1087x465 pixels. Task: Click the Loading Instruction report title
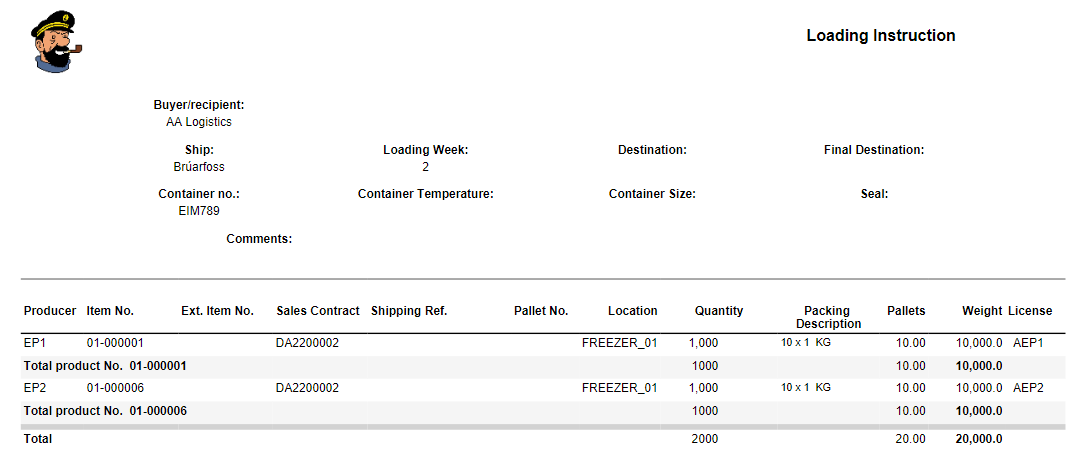[x=880, y=36]
